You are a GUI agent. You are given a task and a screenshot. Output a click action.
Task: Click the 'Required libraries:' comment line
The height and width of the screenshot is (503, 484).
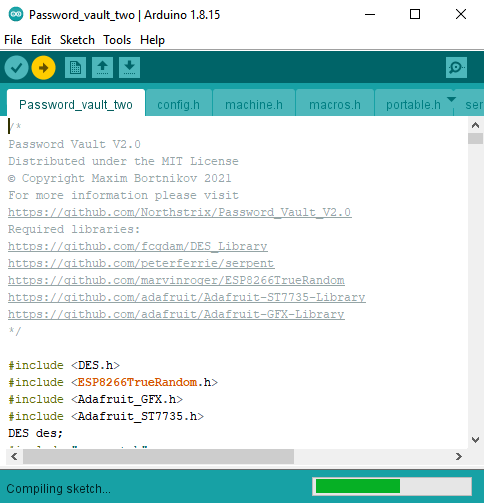point(74,229)
